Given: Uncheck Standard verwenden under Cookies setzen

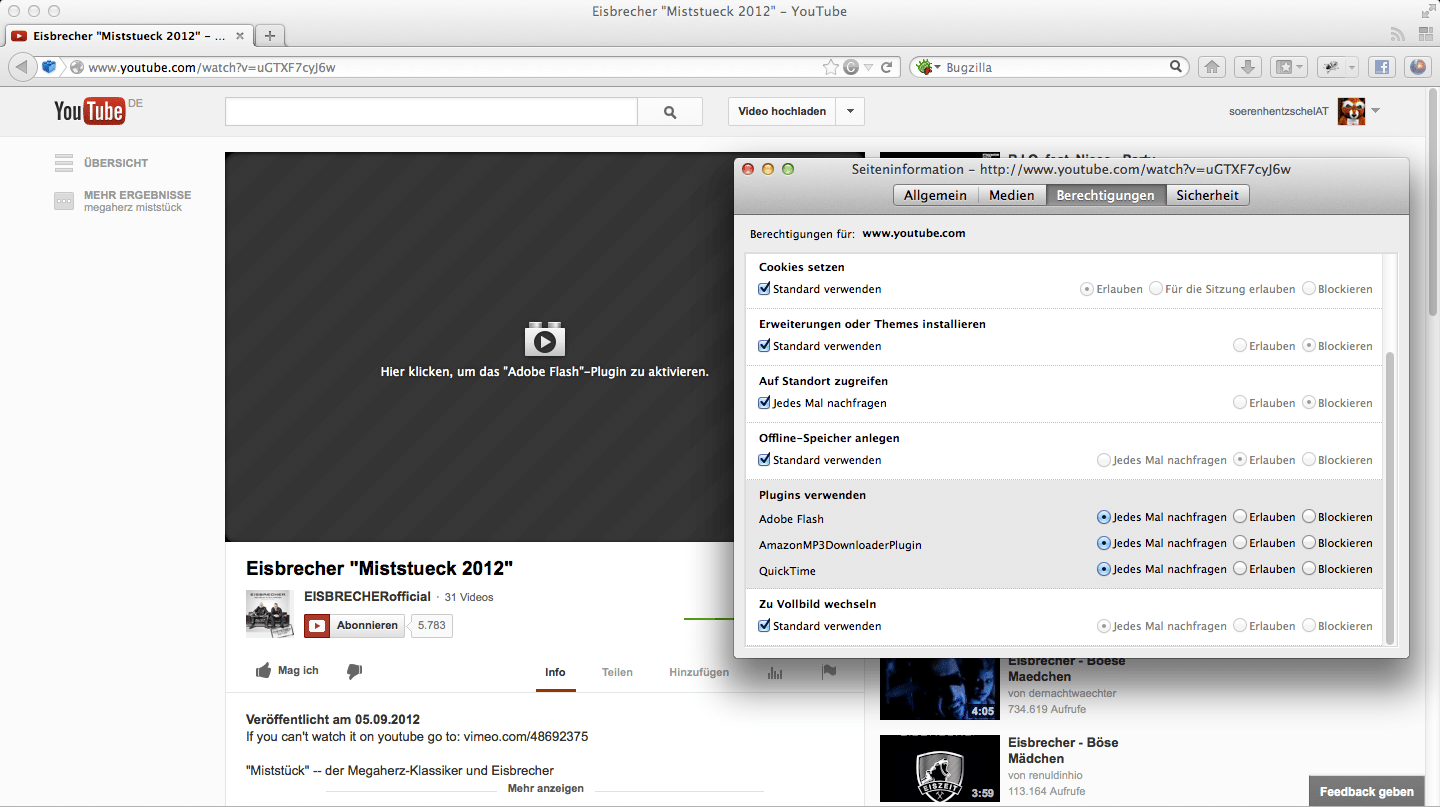Looking at the screenshot, I should [x=765, y=289].
